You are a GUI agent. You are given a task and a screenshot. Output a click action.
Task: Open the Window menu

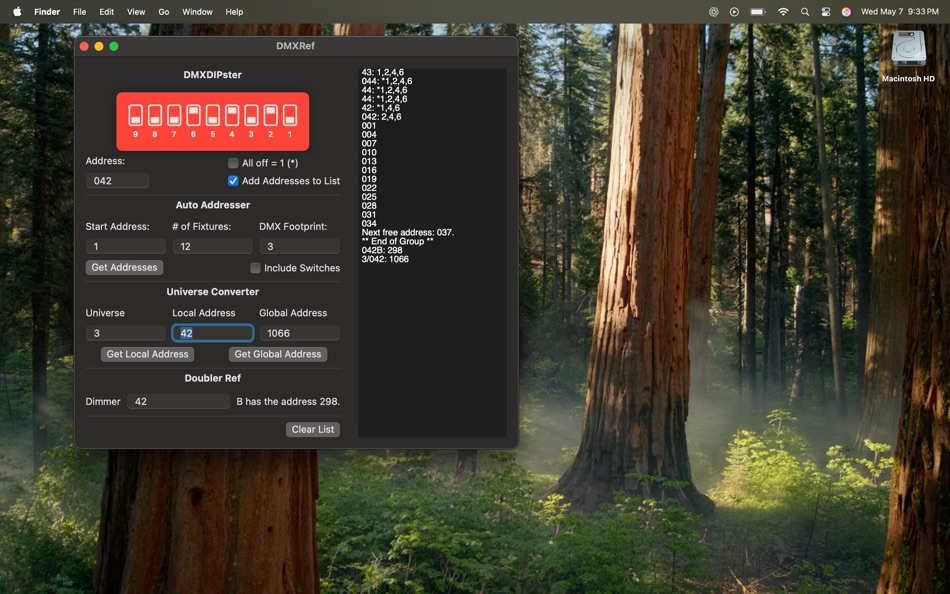coord(197,12)
